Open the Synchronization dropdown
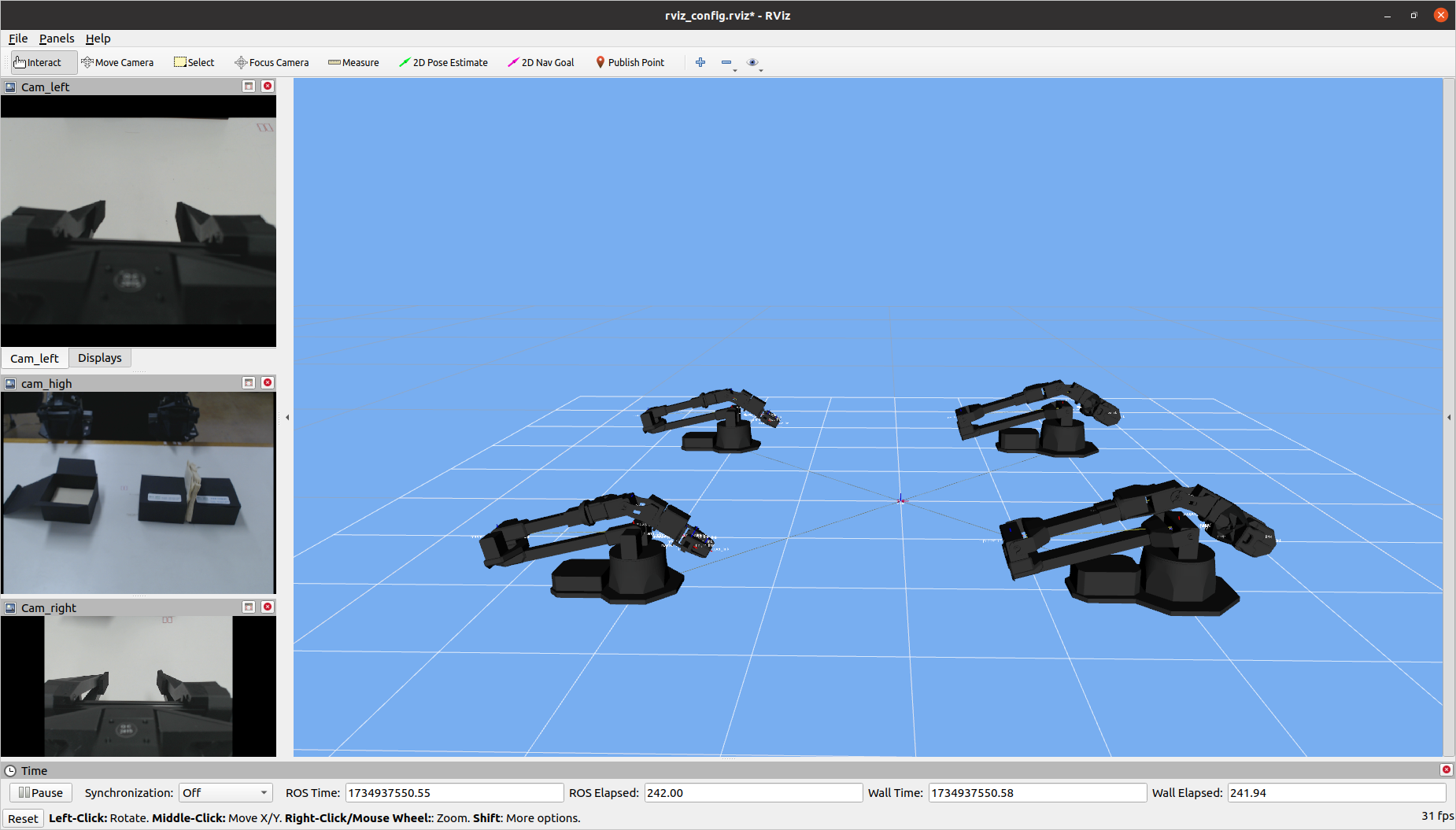The height and width of the screenshot is (830, 1456). tap(225, 793)
